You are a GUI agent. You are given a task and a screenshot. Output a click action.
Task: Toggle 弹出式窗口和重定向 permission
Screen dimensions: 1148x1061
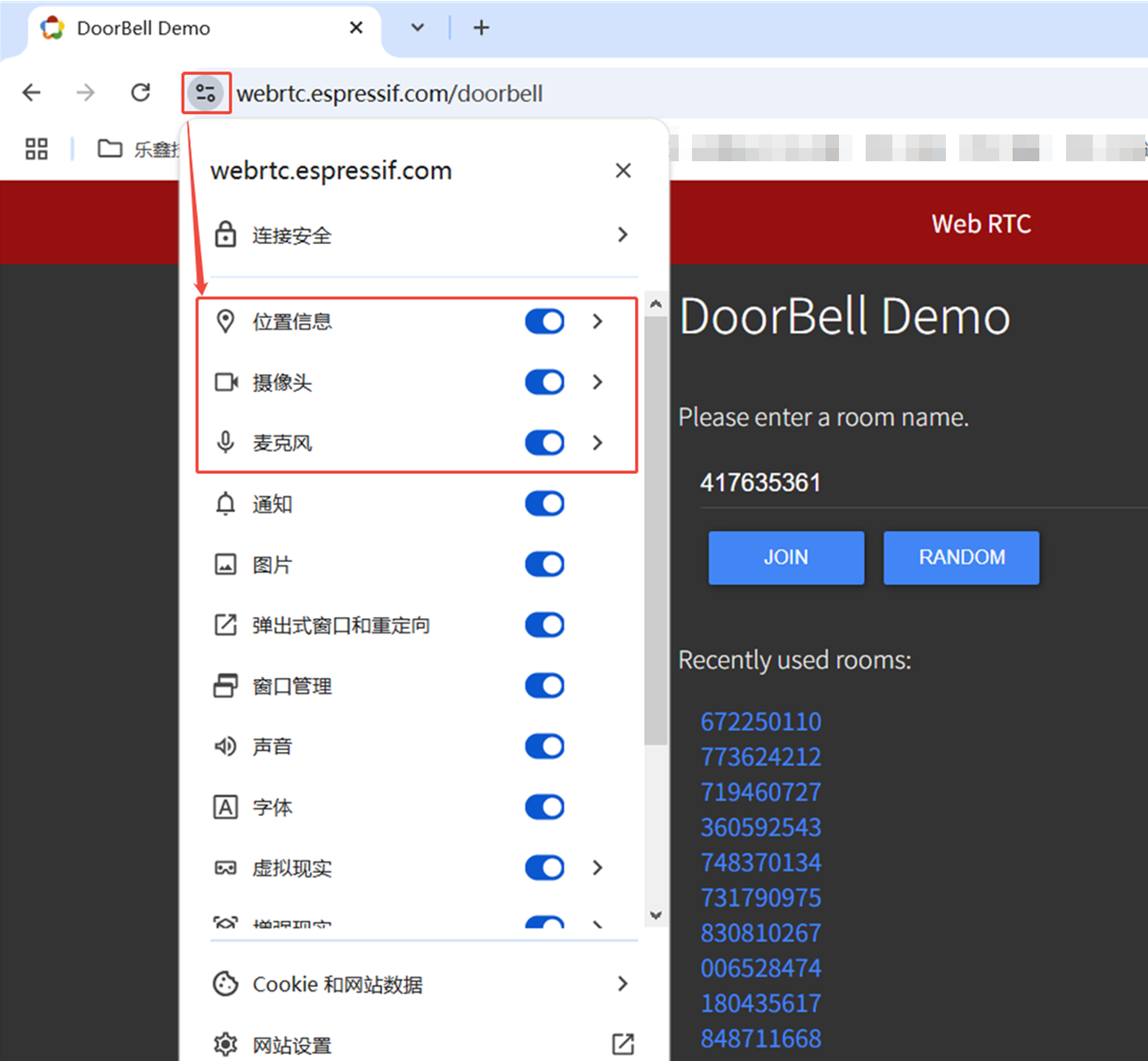[544, 624]
